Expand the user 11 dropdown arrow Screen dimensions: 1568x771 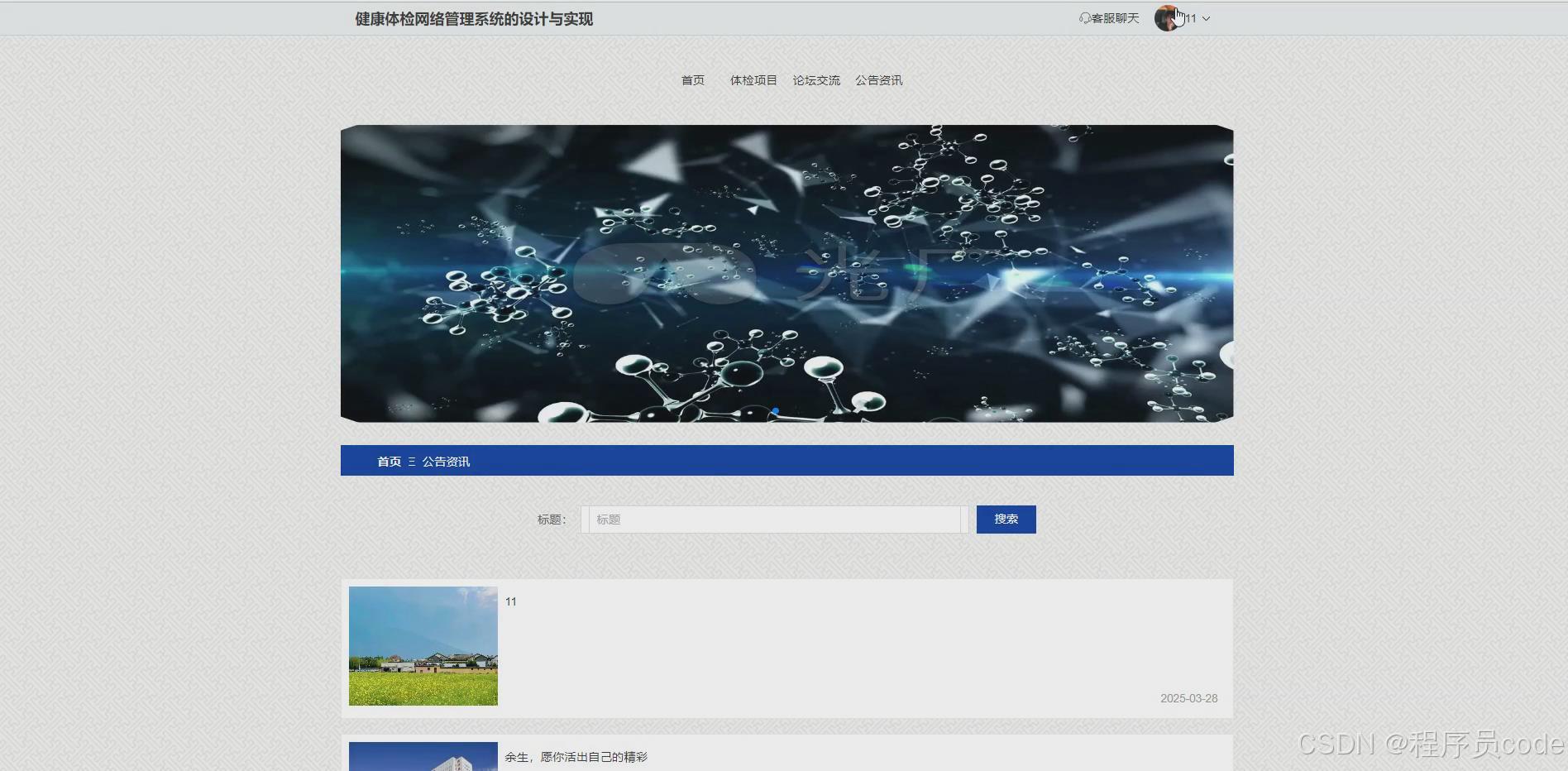(1206, 18)
